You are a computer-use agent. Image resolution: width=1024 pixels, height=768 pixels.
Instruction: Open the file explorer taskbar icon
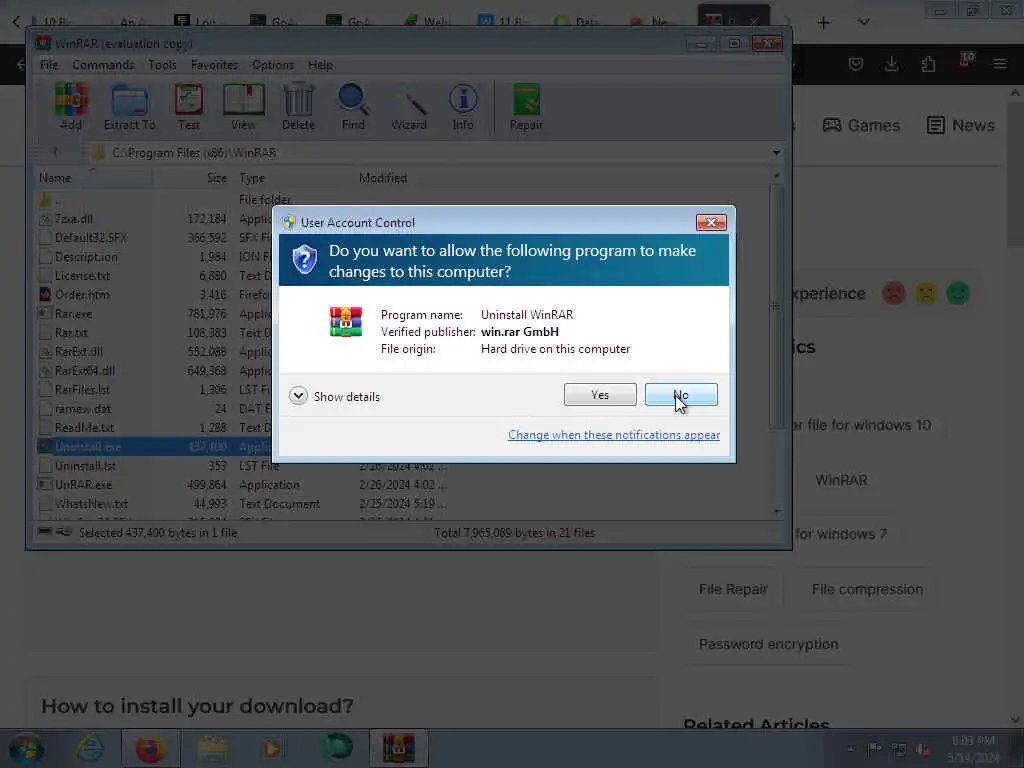[x=213, y=749]
